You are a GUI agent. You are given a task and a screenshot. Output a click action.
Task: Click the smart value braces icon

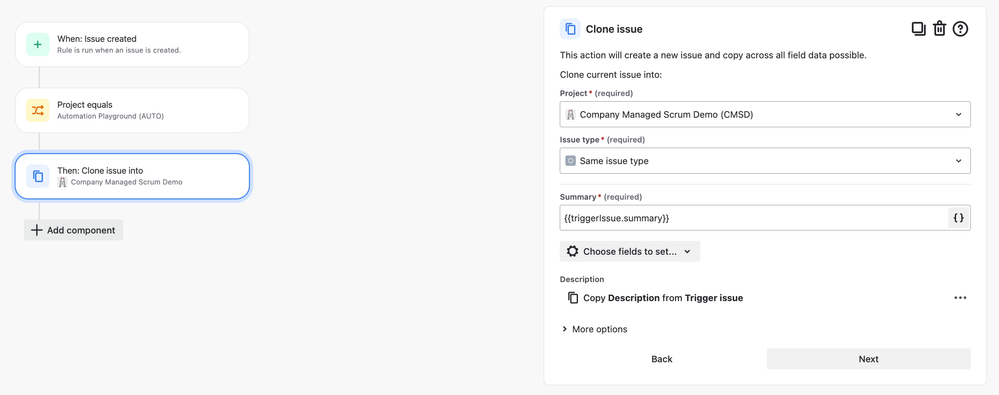[x=958, y=218]
